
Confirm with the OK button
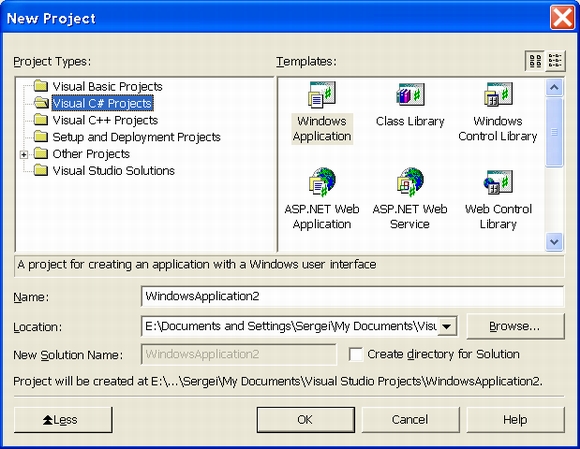(x=306, y=420)
